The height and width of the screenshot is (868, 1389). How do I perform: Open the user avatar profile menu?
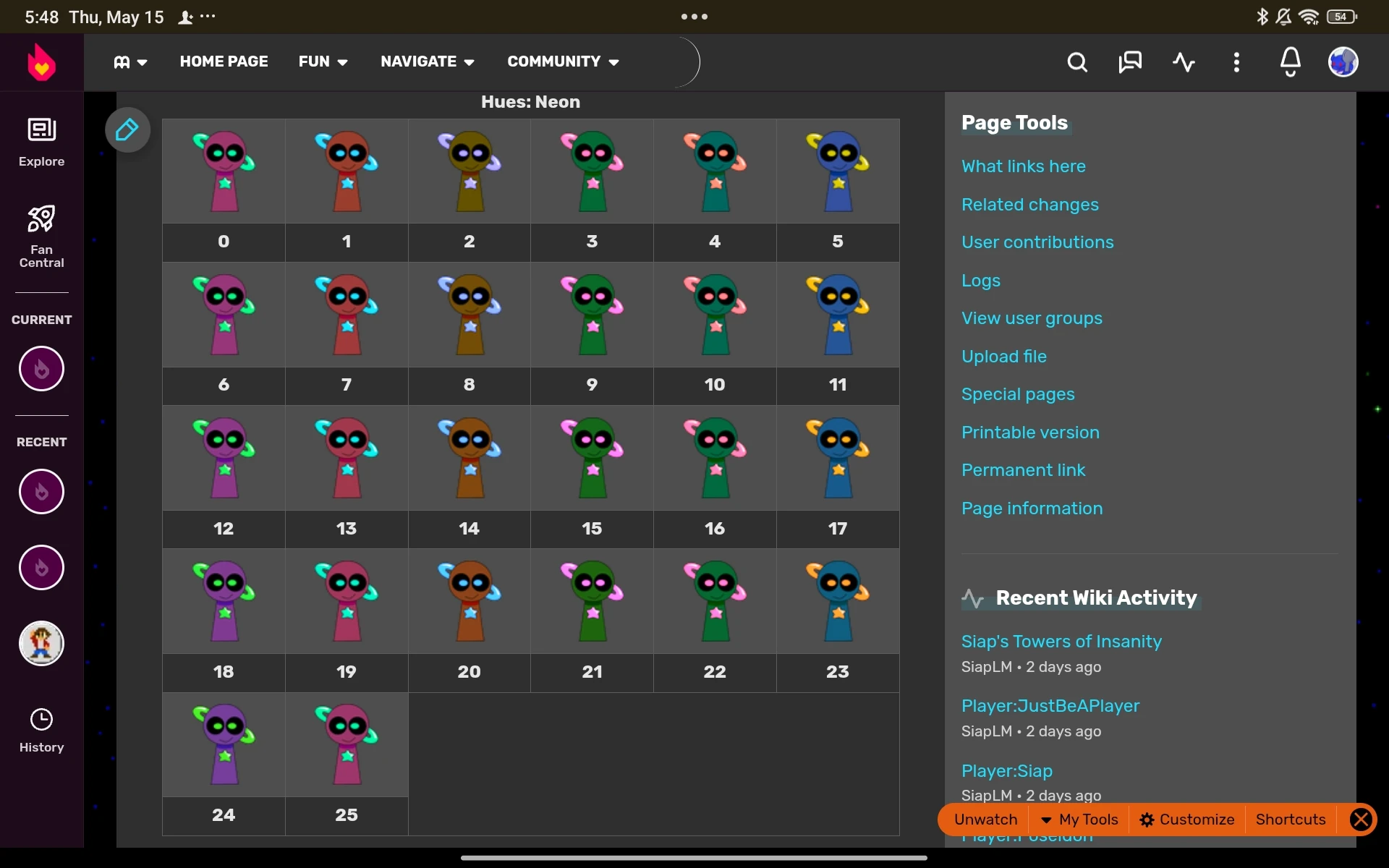[1343, 62]
